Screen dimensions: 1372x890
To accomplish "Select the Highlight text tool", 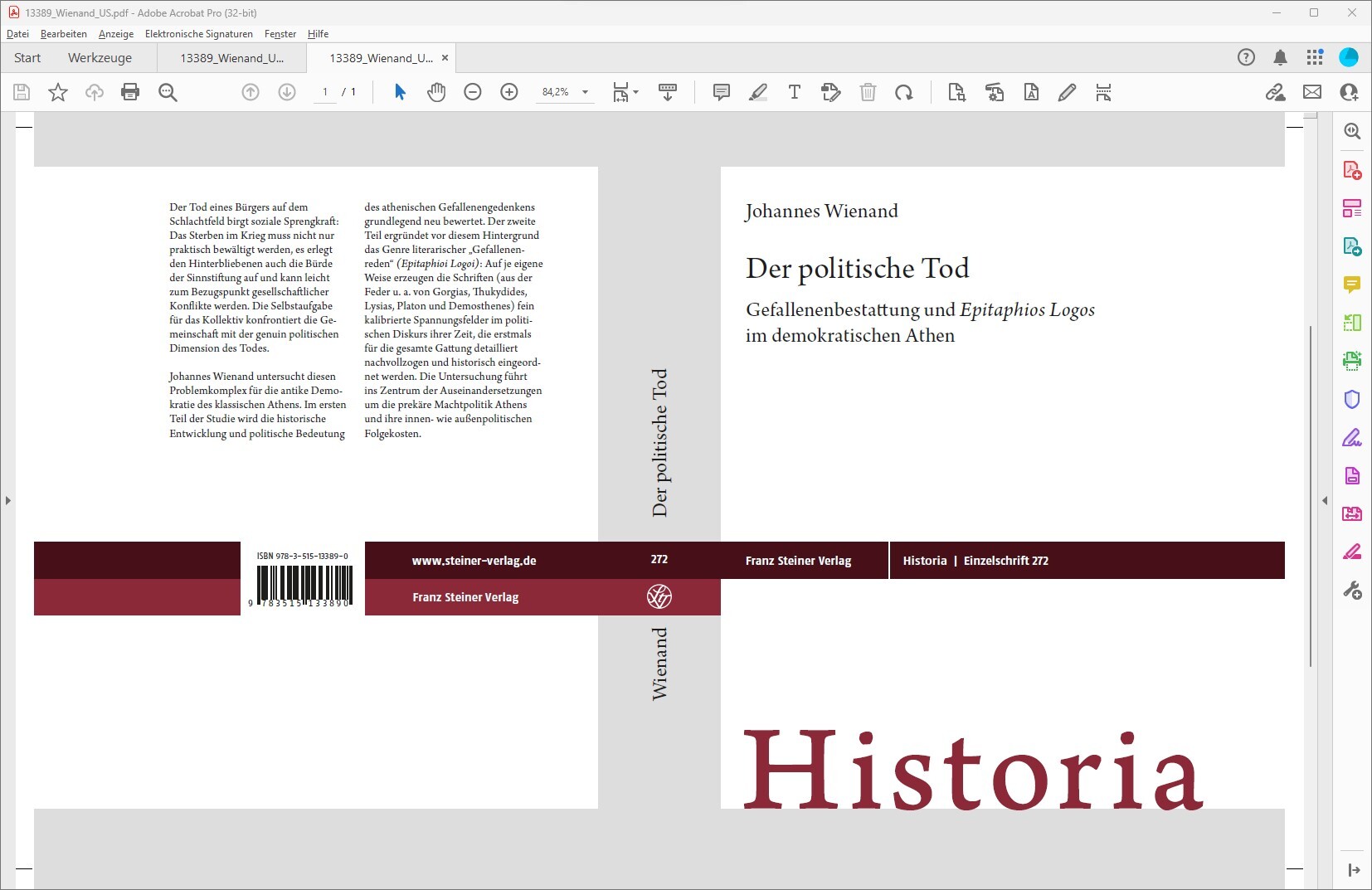I will 757,92.
